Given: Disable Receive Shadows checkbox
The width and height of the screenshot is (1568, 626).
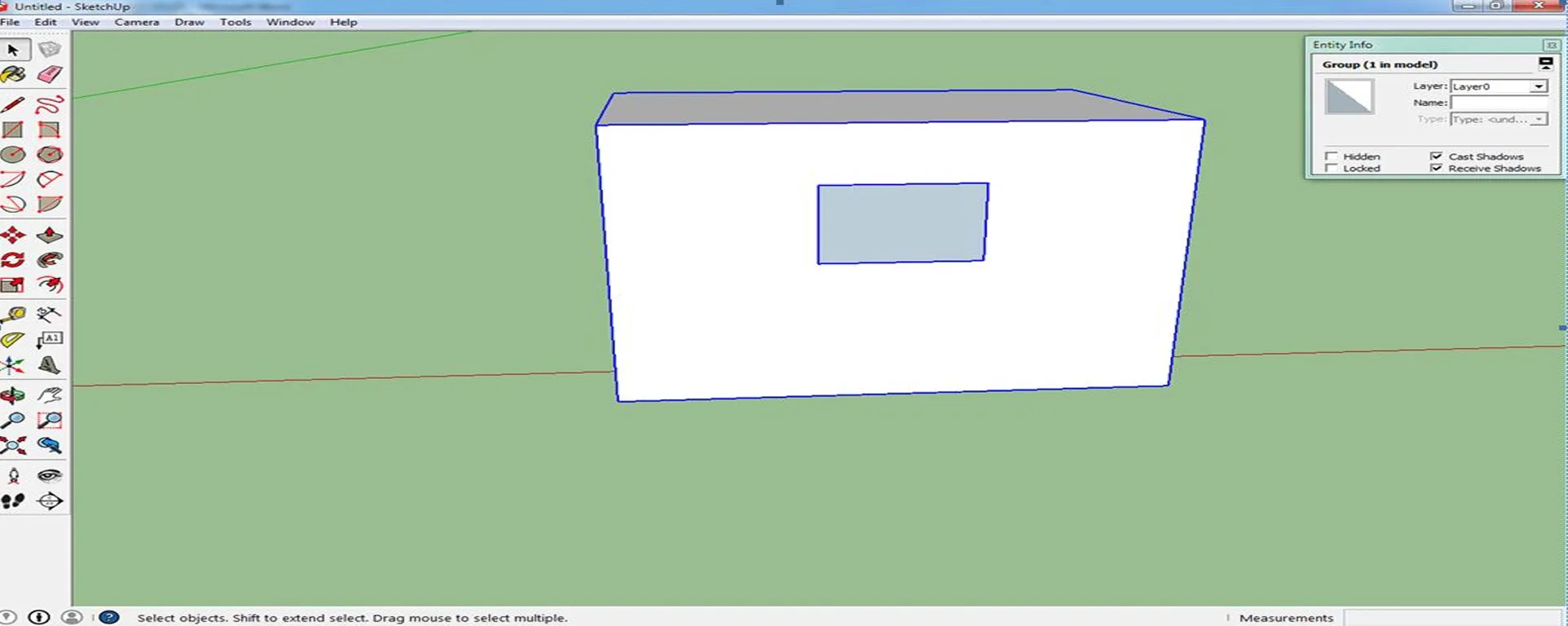Looking at the screenshot, I should [1436, 168].
